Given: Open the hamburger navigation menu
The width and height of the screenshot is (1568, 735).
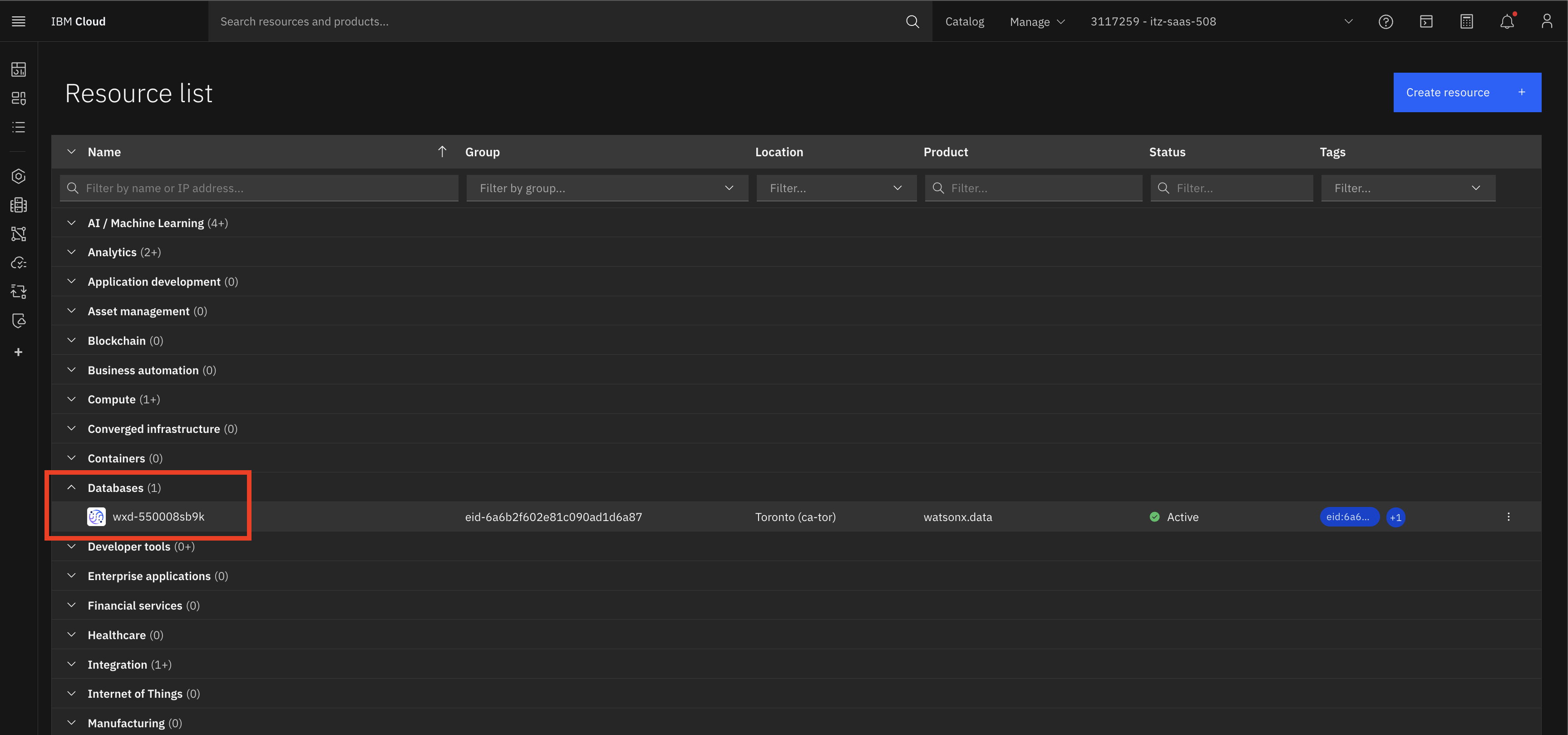Looking at the screenshot, I should pos(18,21).
